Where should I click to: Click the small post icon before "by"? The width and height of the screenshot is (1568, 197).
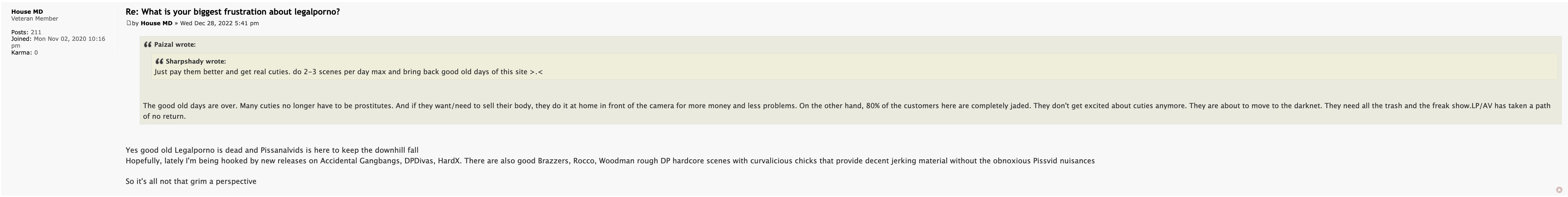tap(128, 23)
